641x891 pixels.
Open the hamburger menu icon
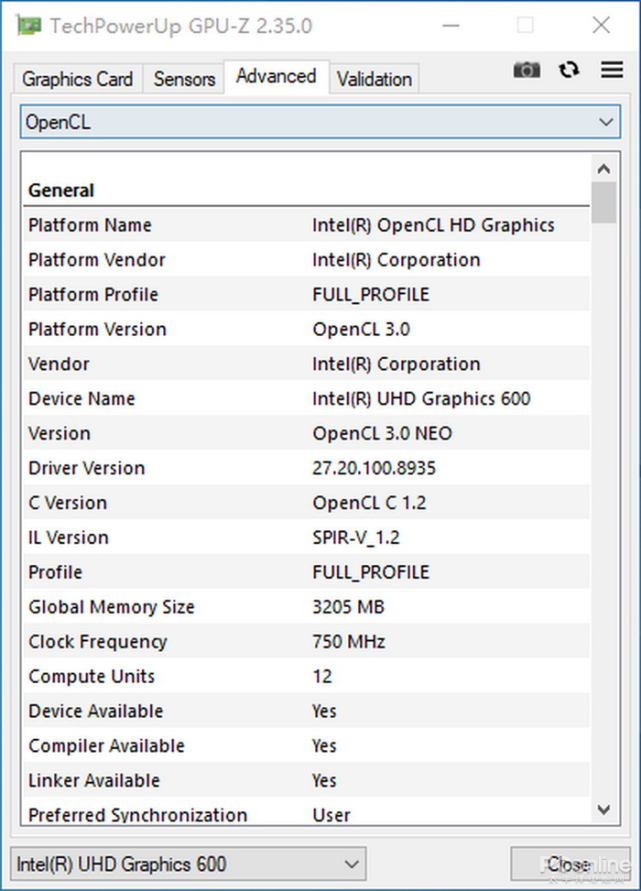[611, 70]
